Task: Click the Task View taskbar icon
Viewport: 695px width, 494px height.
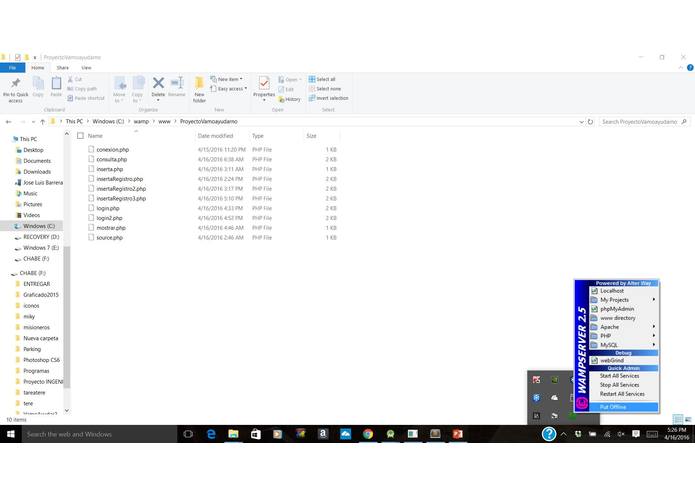Action: (188, 434)
